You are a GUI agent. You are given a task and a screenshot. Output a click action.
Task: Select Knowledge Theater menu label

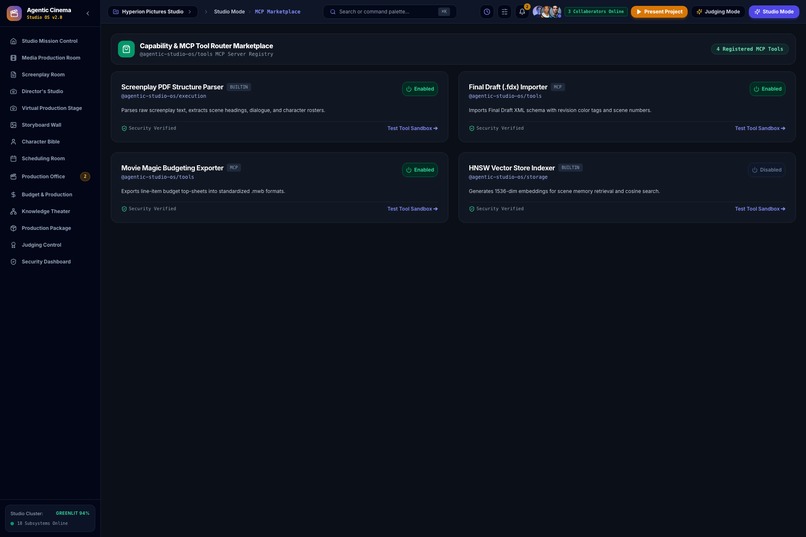pyautogui.click(x=46, y=211)
